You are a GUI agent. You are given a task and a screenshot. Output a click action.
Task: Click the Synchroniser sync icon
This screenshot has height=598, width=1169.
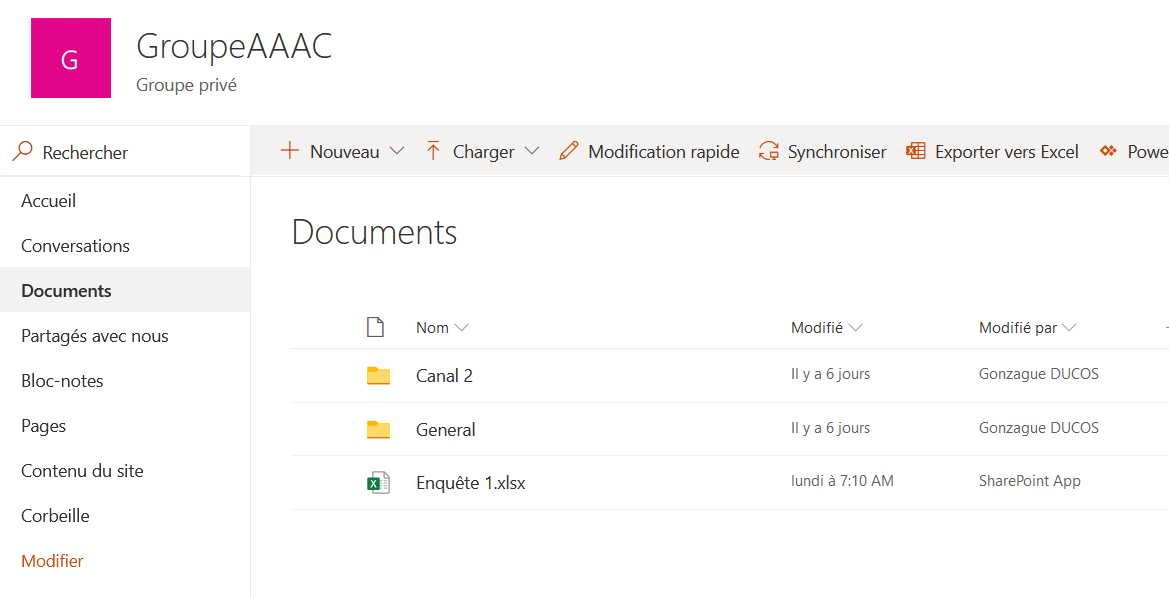(768, 151)
